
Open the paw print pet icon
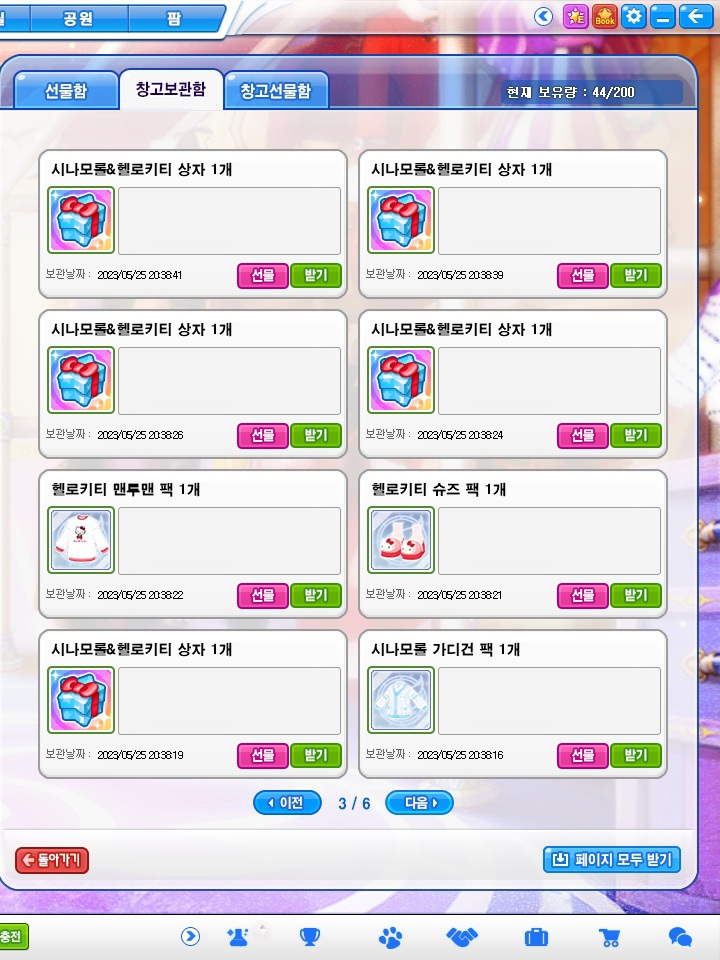[390, 937]
